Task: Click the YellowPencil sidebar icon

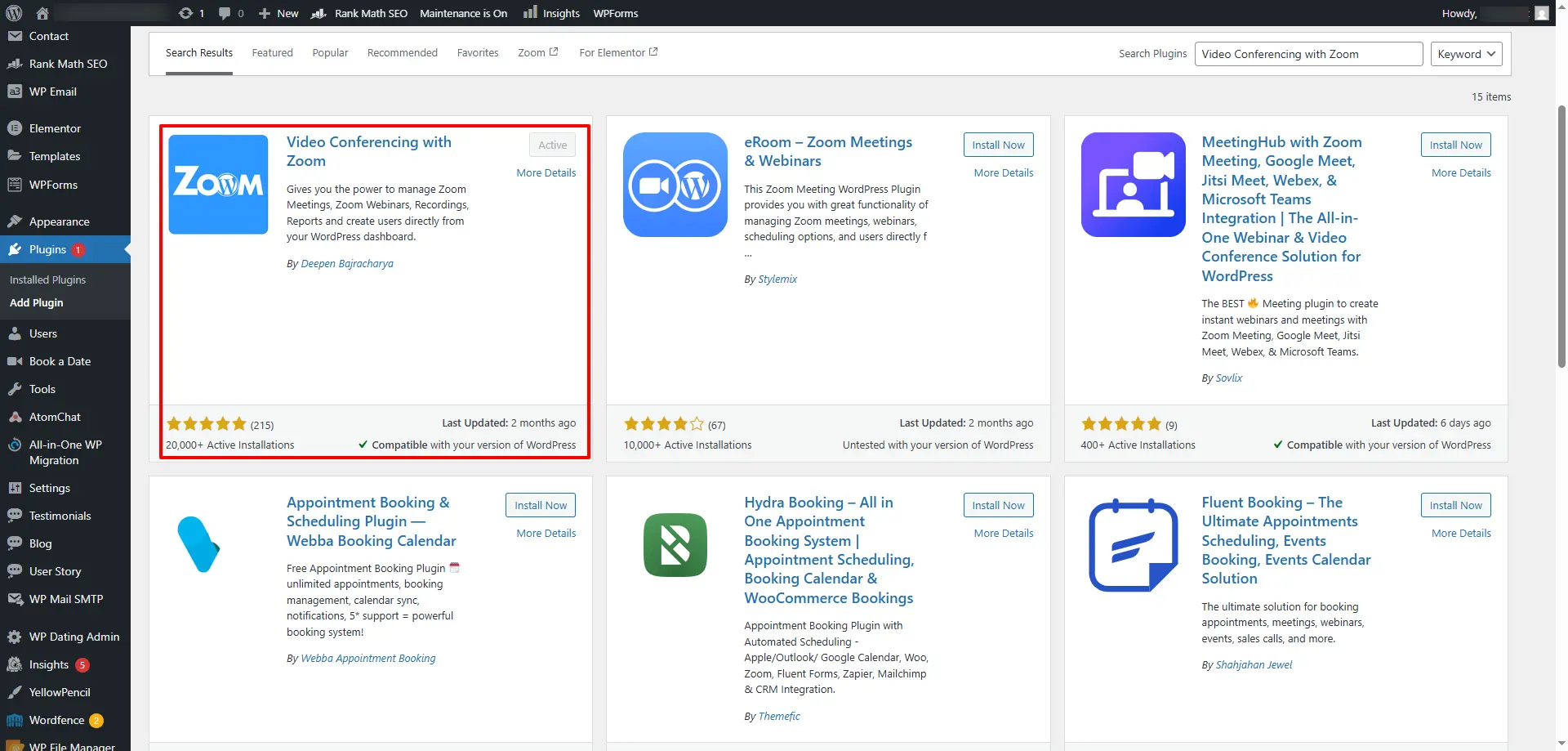Action: pyautogui.click(x=15, y=692)
